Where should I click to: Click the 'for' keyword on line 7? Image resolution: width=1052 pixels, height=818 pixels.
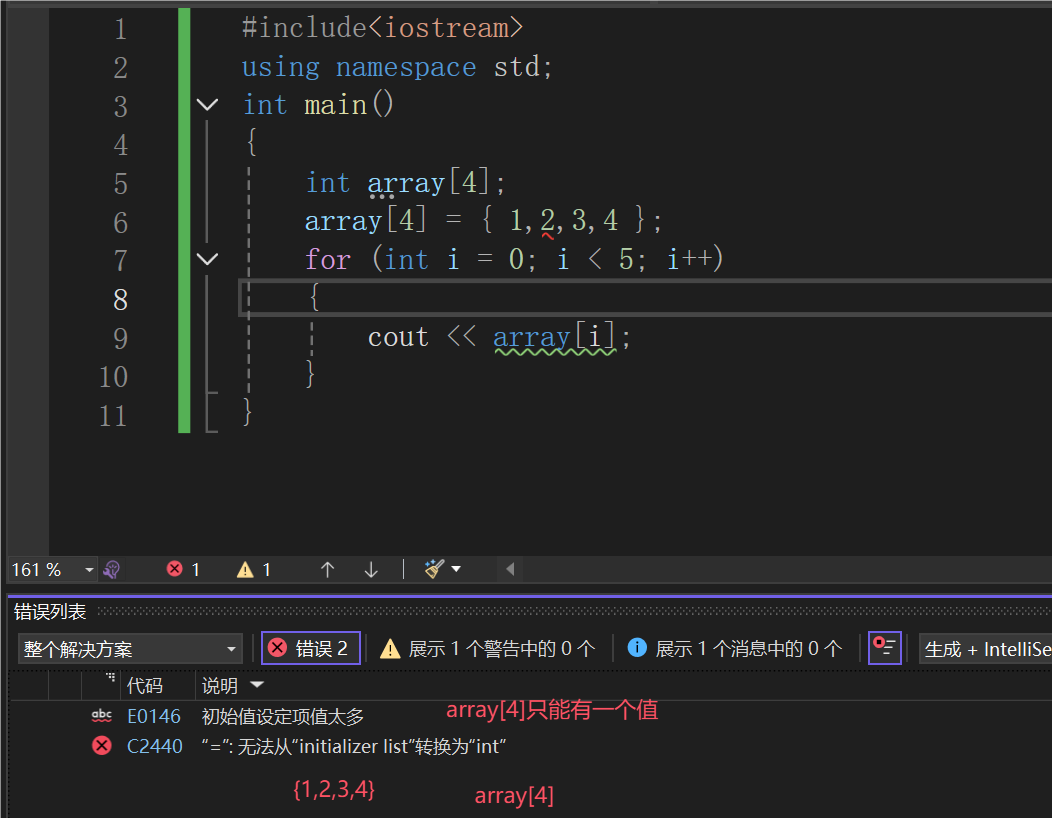(x=328, y=260)
